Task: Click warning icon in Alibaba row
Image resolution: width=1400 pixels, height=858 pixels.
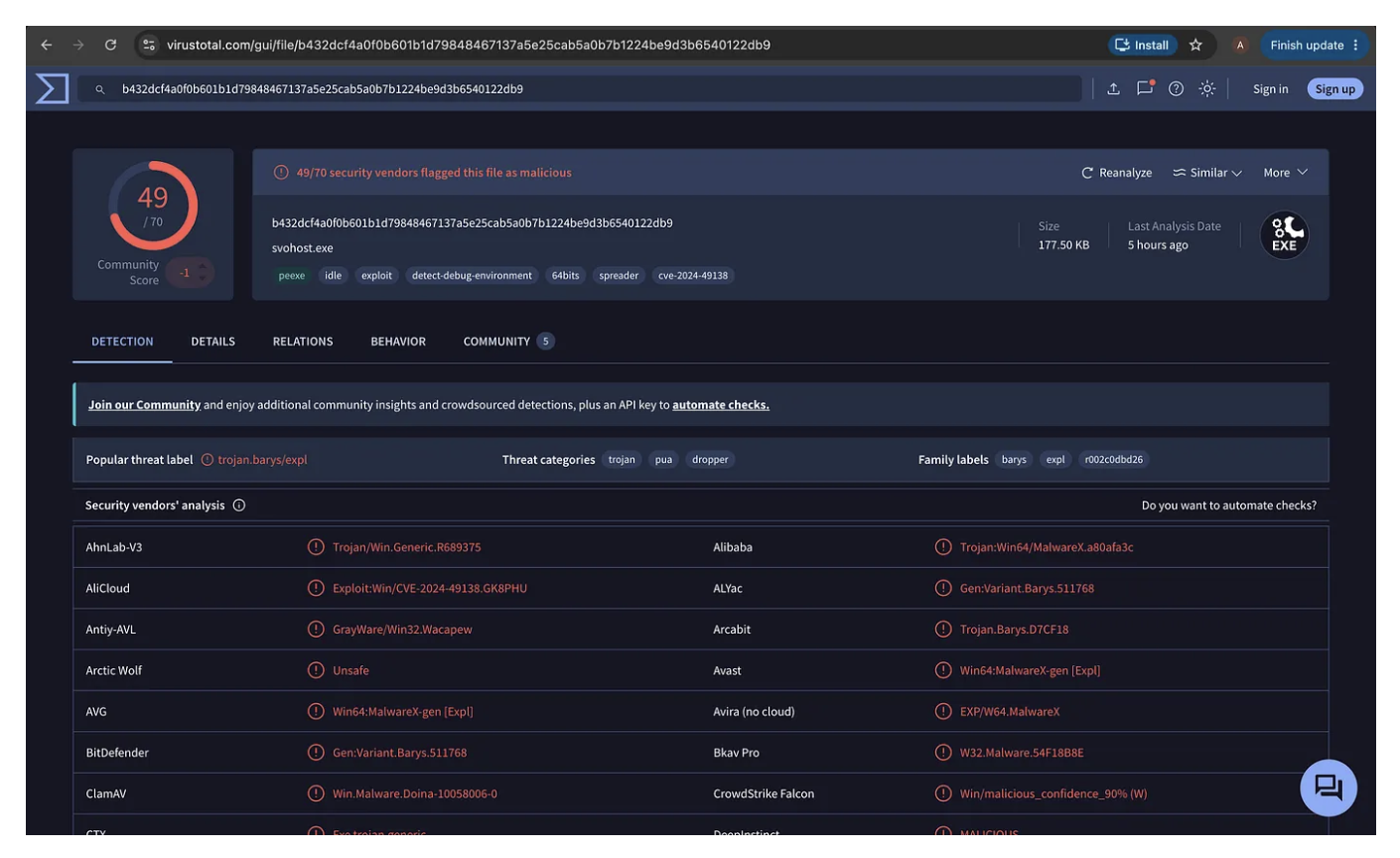Action: pyautogui.click(x=943, y=547)
